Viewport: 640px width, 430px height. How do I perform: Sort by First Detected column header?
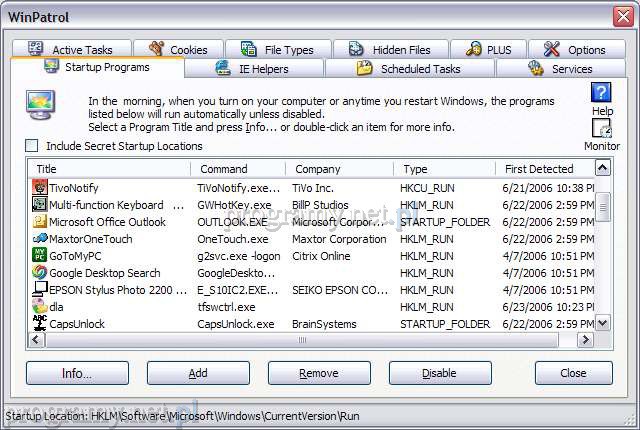click(x=545, y=169)
